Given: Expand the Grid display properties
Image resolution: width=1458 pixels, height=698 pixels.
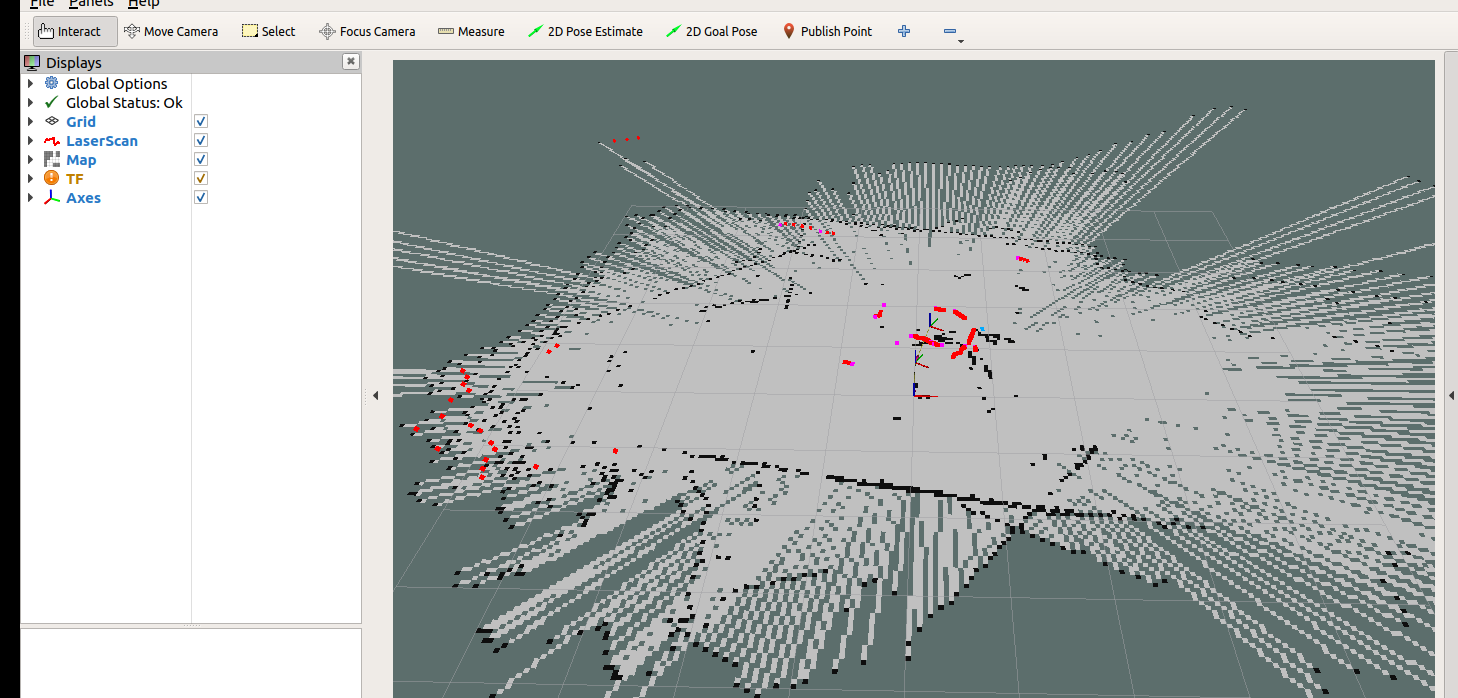Looking at the screenshot, I should point(30,122).
